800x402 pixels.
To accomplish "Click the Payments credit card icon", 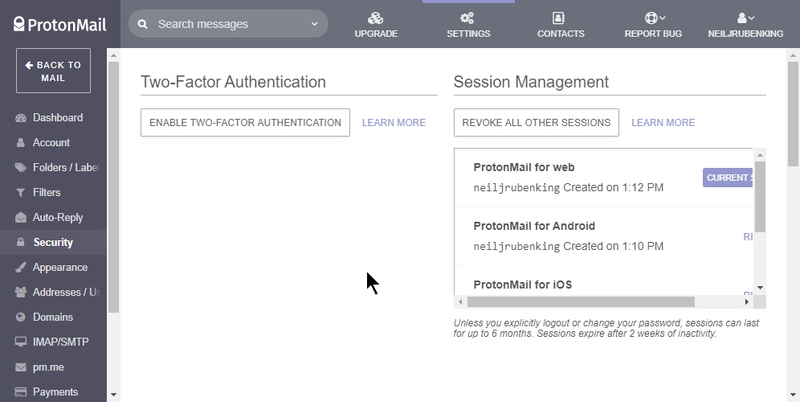I will [x=20, y=392].
